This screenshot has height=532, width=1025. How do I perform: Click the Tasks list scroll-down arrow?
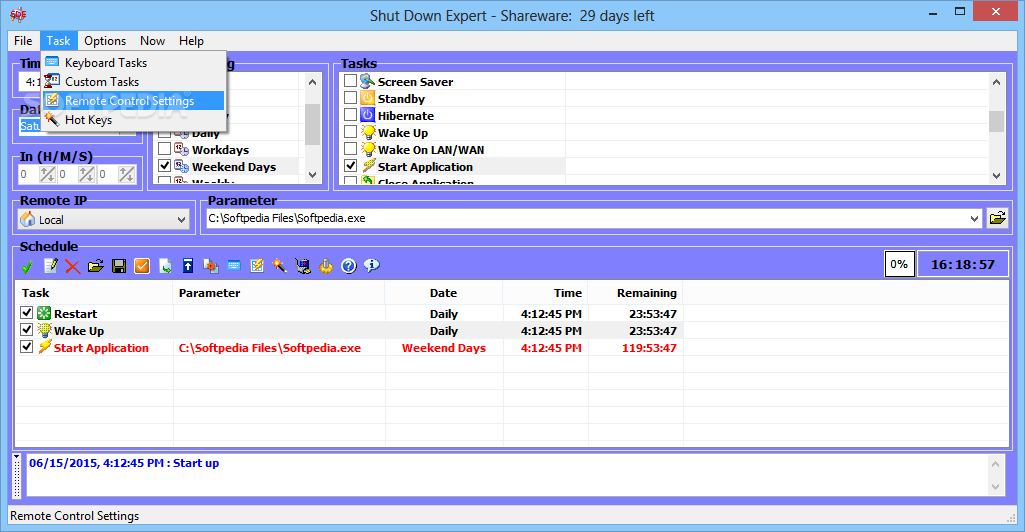[x=996, y=175]
